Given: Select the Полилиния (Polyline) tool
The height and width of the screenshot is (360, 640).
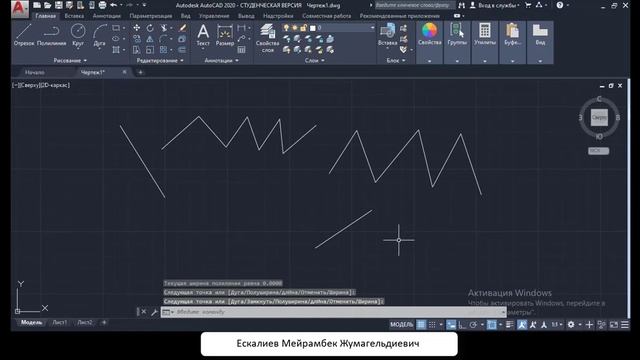Looking at the screenshot, I should point(51,35).
